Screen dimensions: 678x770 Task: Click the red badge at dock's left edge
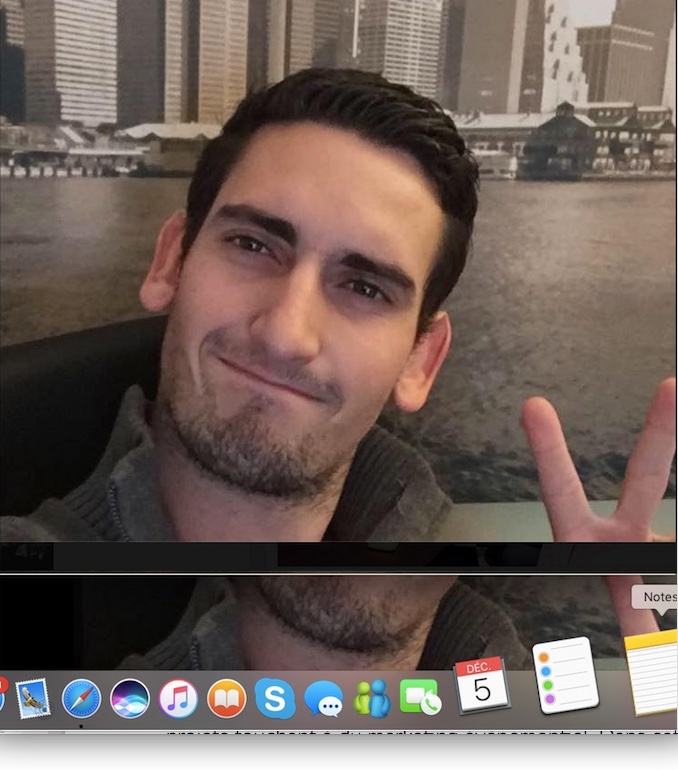click(x=3, y=685)
